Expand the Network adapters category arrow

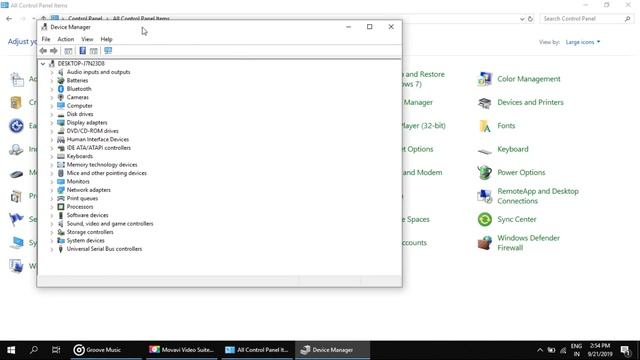52,190
